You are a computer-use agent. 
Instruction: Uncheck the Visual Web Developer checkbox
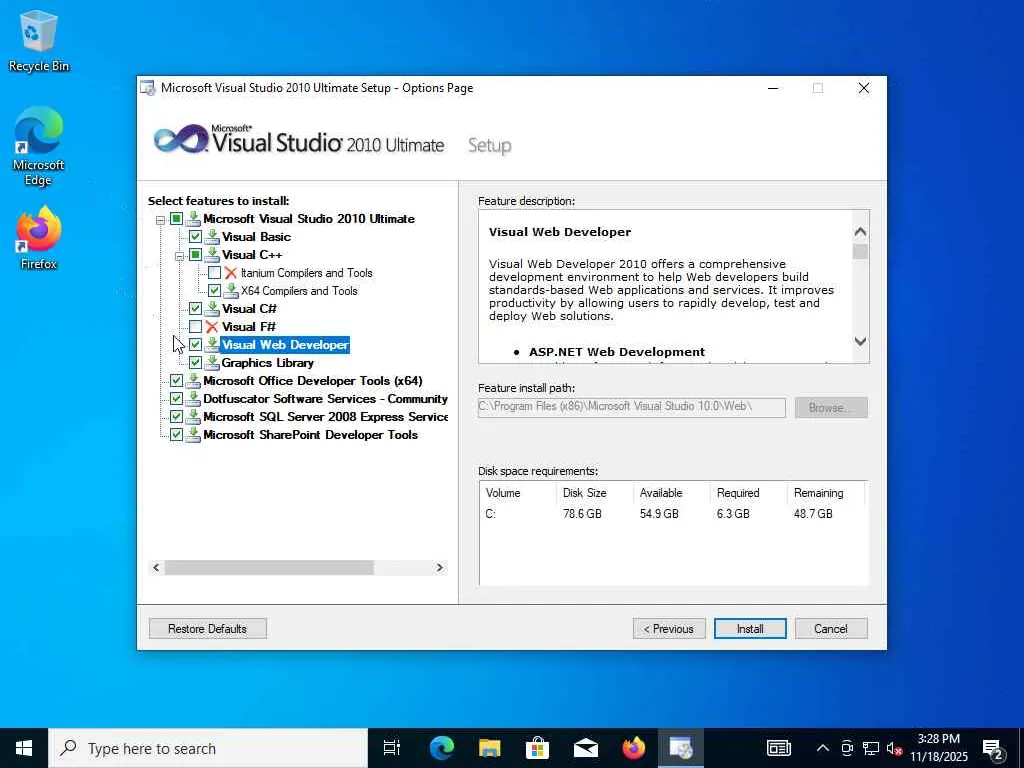(195, 345)
